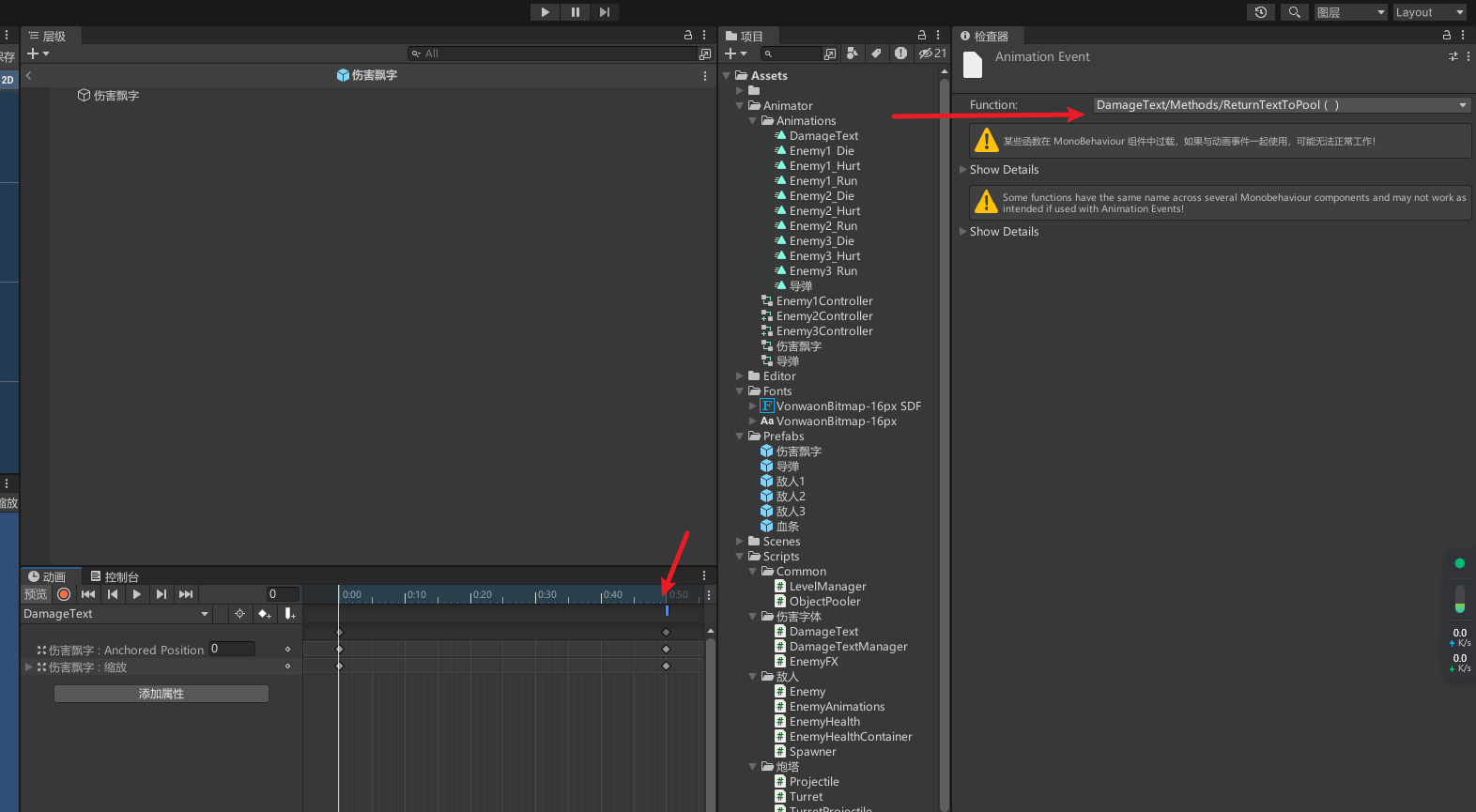
Task: Click the Pause button in top toolbar
Action: (575, 12)
